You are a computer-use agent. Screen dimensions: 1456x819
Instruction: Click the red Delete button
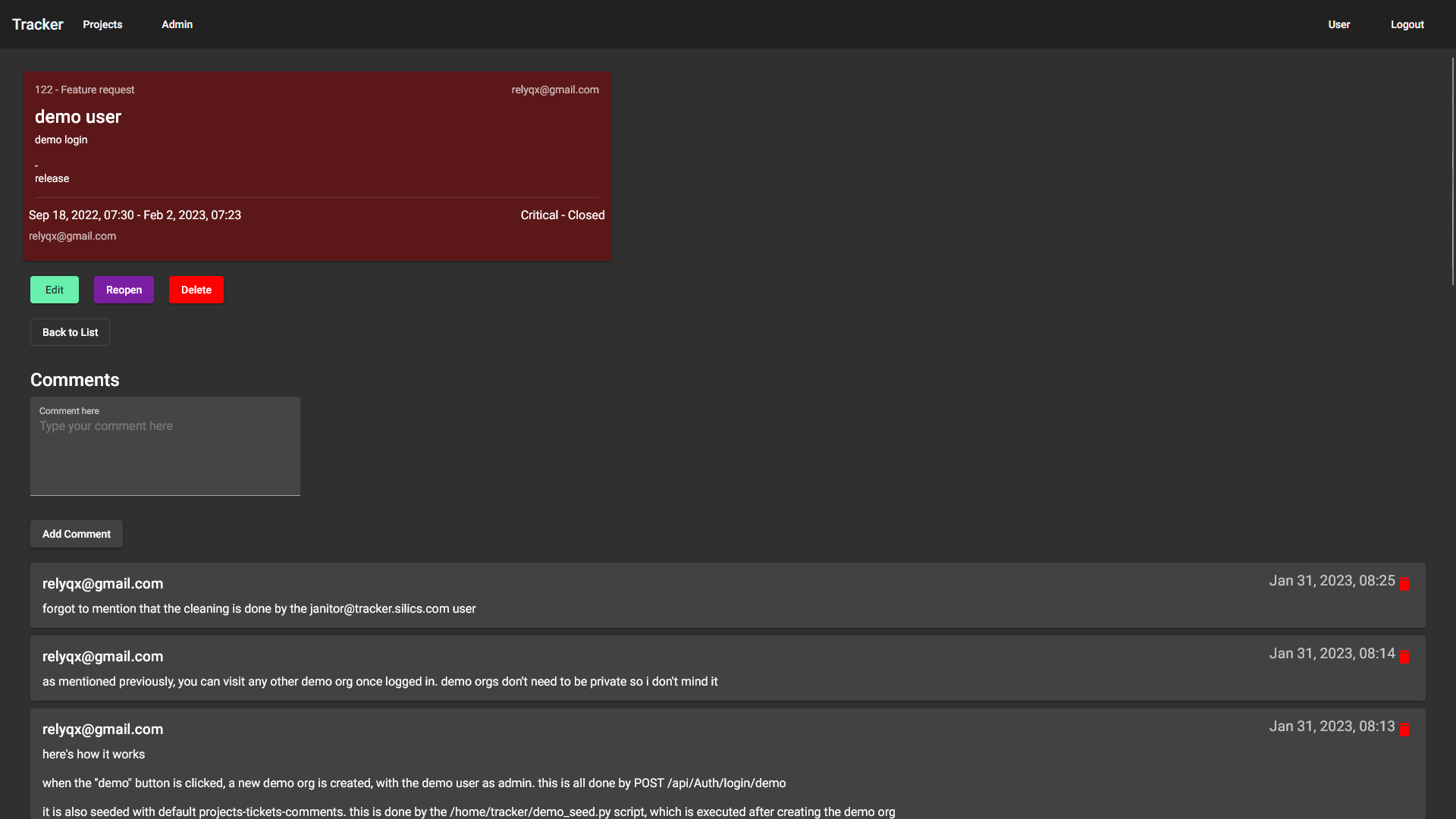(196, 290)
